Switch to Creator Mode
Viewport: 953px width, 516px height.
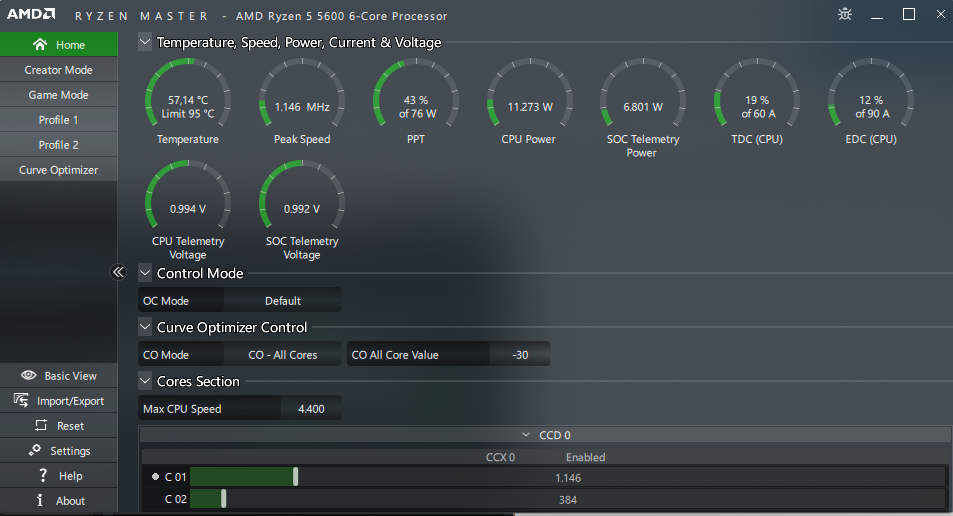(x=59, y=70)
